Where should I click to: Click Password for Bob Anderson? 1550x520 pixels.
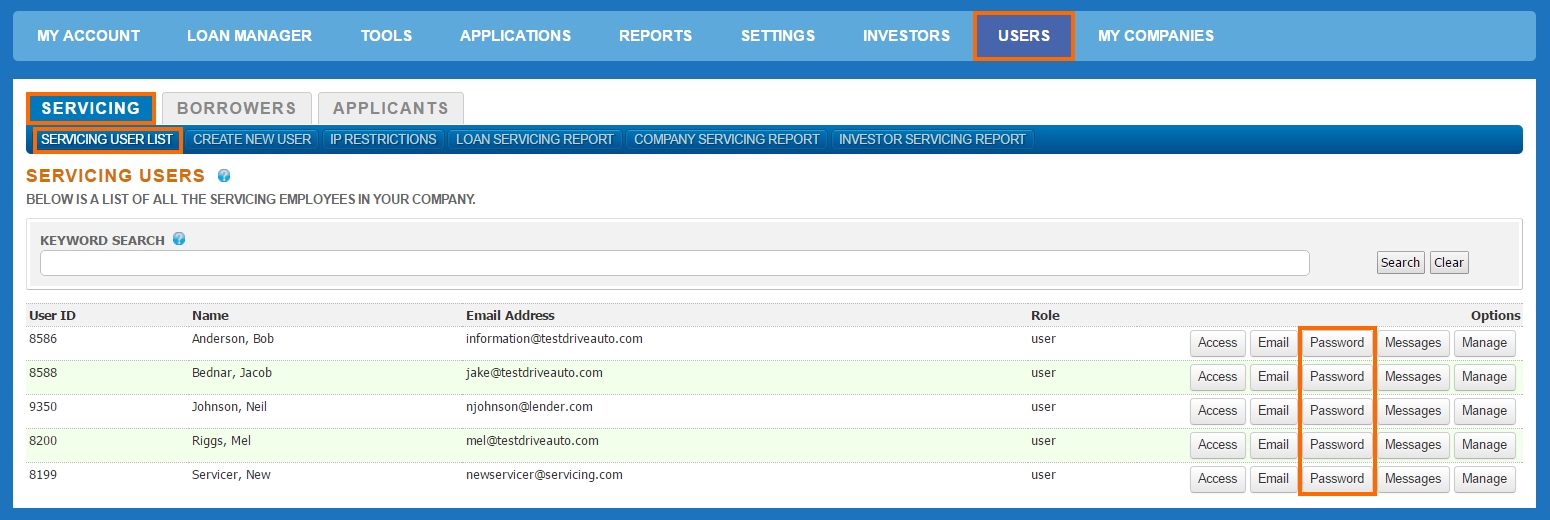click(1337, 343)
